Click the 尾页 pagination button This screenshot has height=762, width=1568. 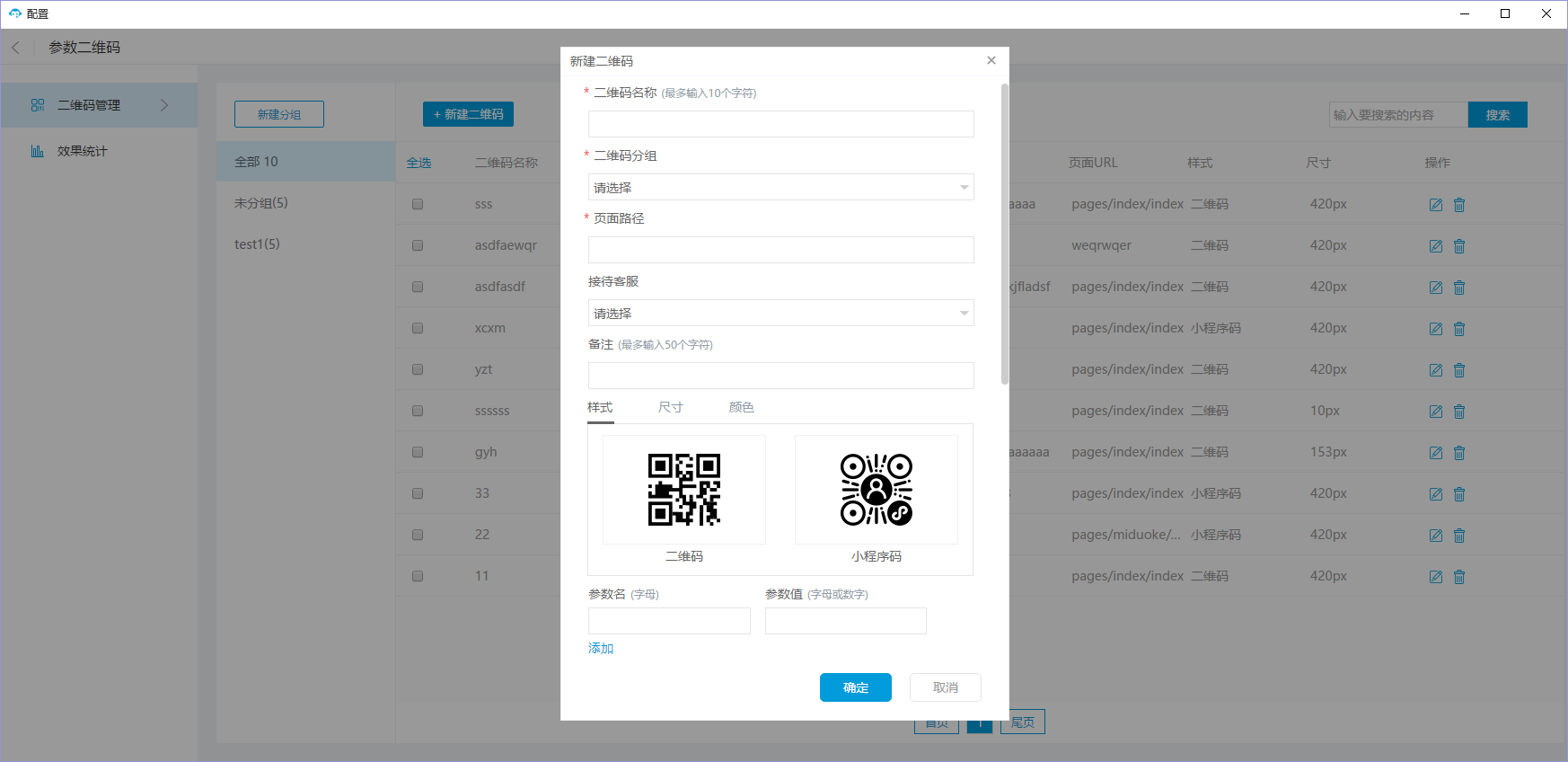point(1023,722)
